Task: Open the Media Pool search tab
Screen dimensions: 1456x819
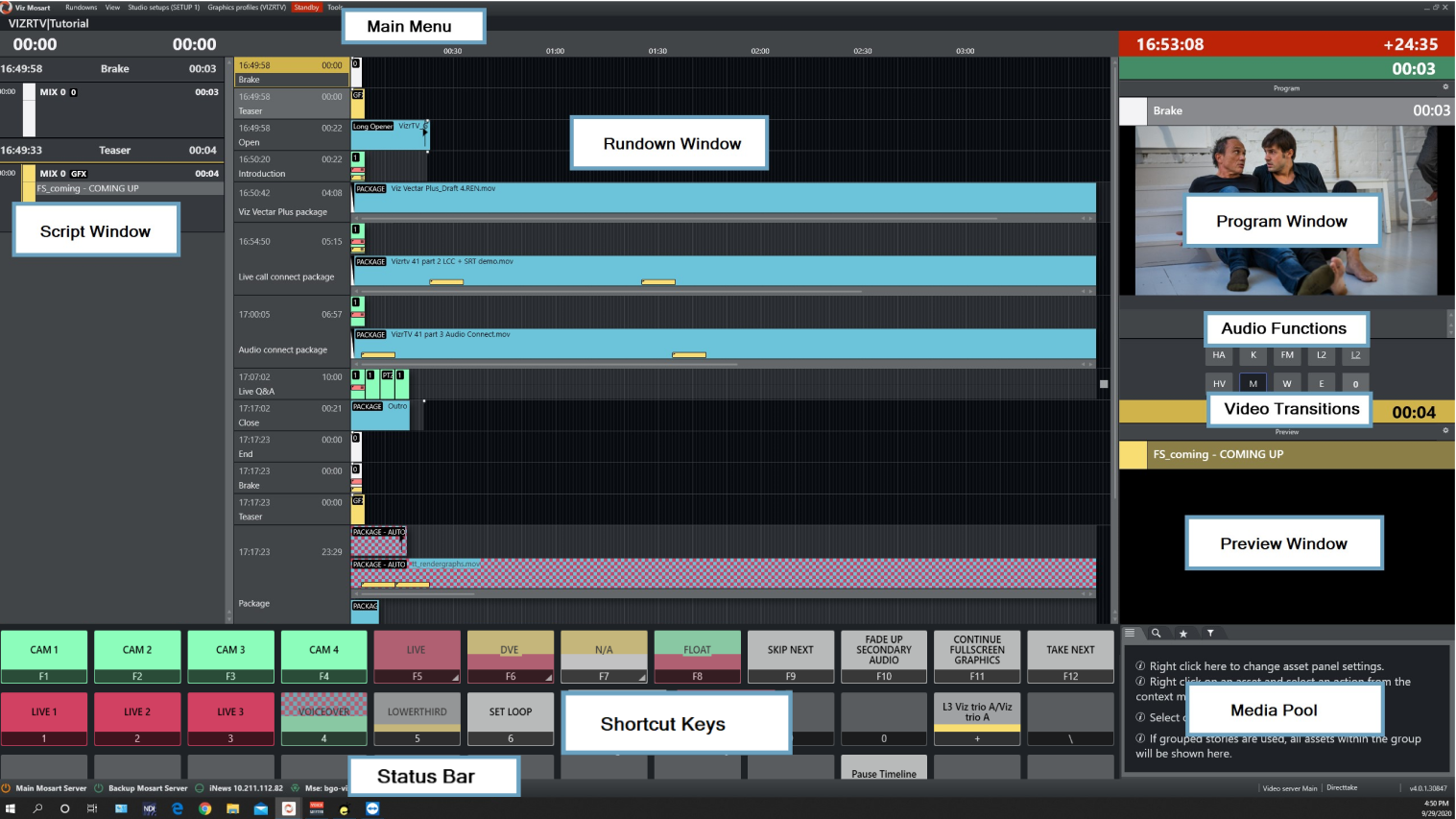Action: click(1157, 634)
